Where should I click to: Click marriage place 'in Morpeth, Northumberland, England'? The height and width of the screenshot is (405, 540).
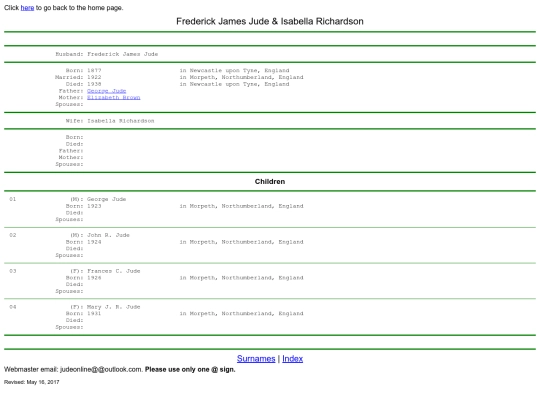point(241,77)
